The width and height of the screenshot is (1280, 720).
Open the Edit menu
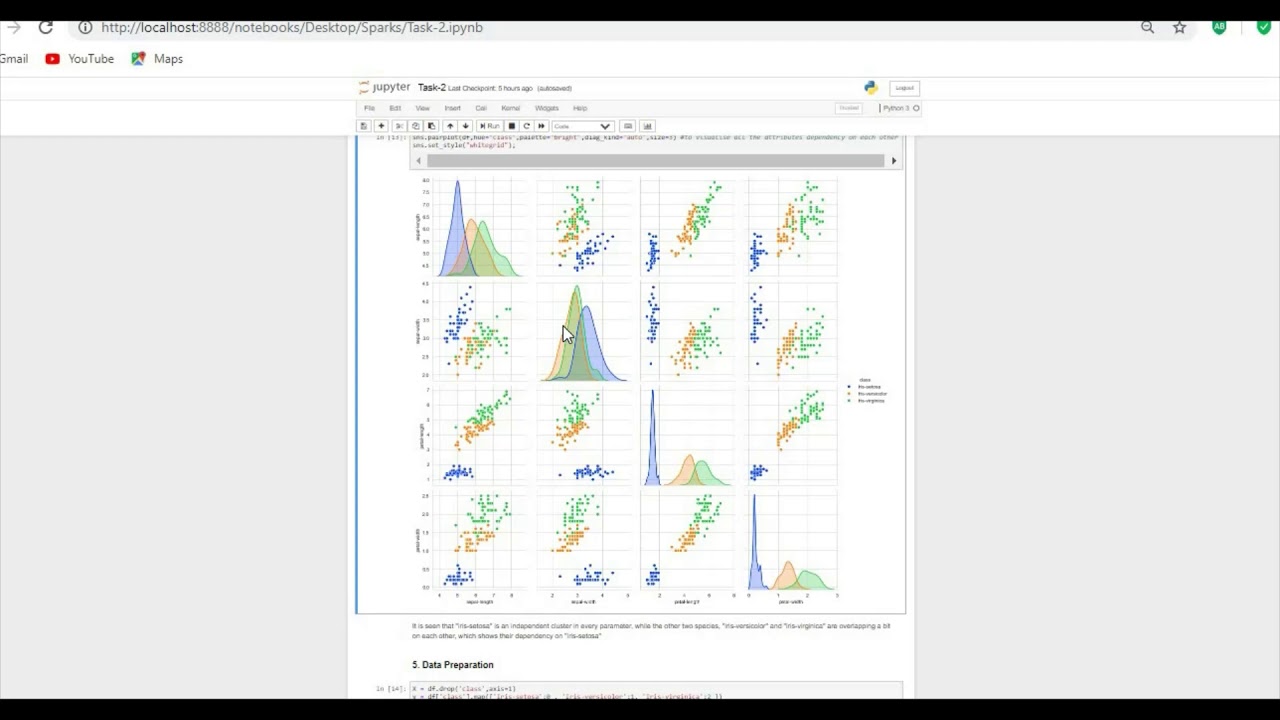point(395,108)
